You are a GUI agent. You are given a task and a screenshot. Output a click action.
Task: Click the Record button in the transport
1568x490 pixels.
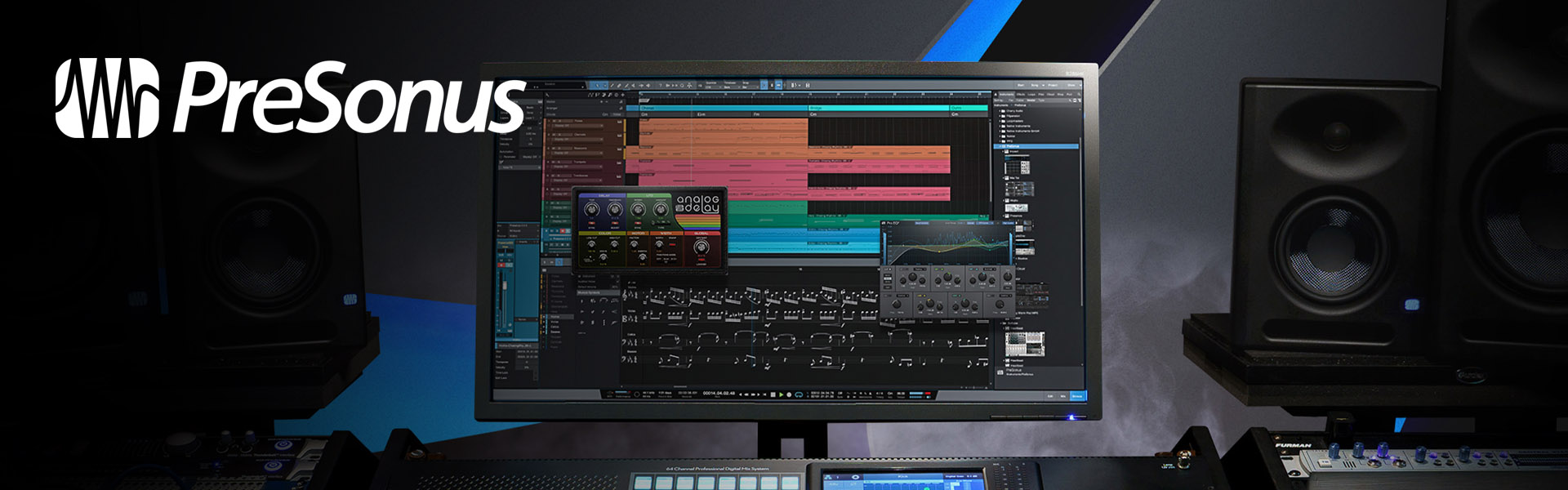click(x=789, y=394)
